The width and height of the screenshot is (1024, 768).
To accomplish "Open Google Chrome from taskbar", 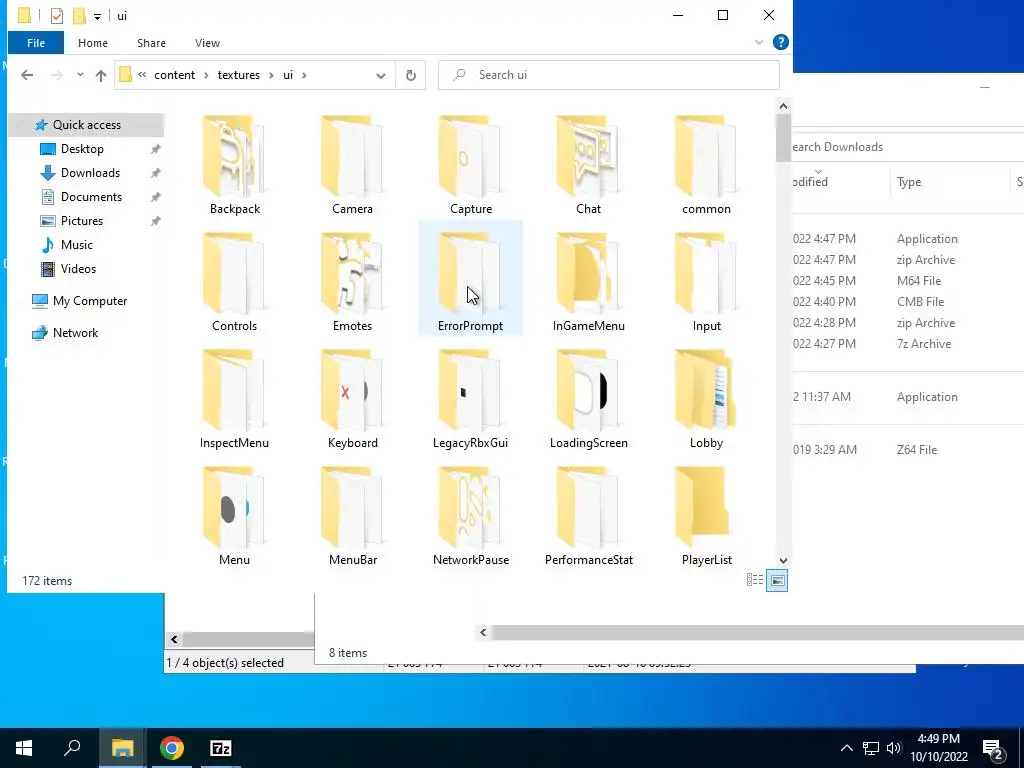I will click(172, 748).
